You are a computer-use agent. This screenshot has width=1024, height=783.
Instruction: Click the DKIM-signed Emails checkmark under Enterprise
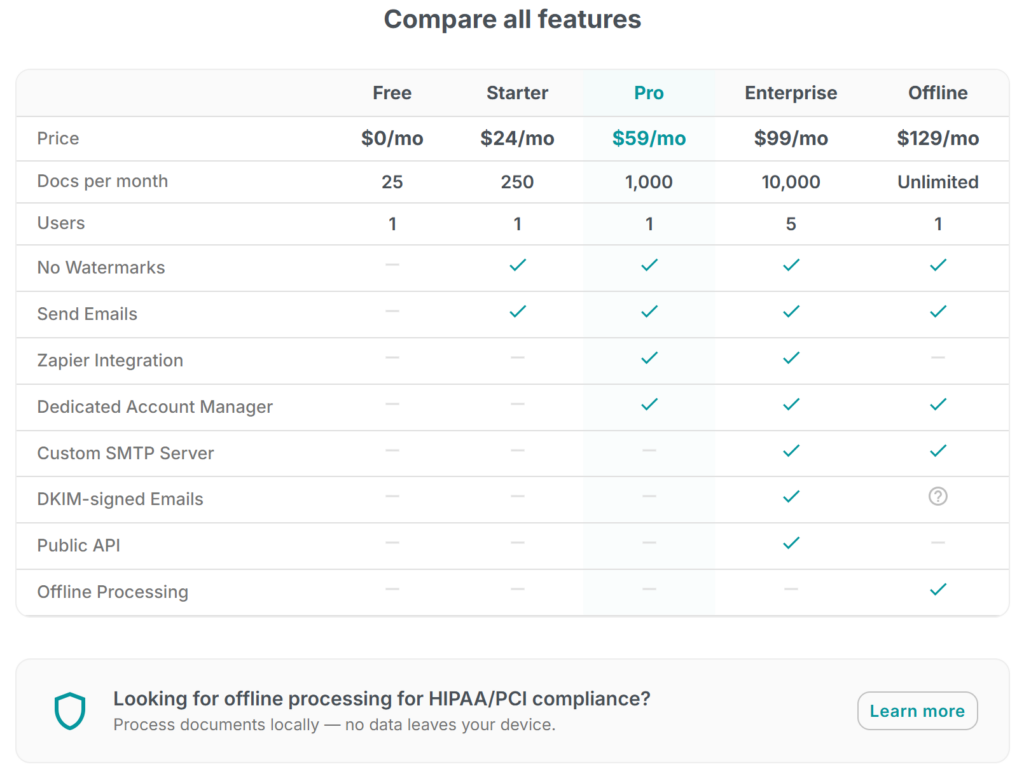(791, 497)
